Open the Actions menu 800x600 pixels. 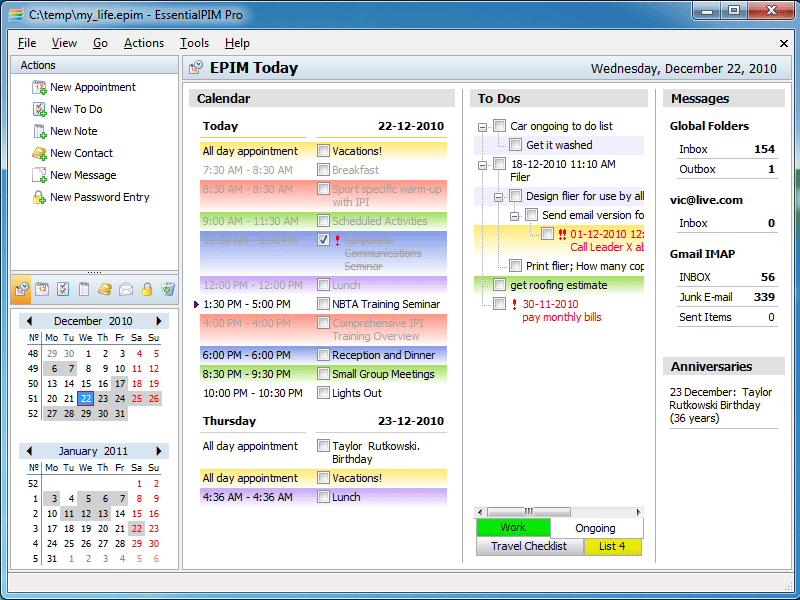coord(144,43)
